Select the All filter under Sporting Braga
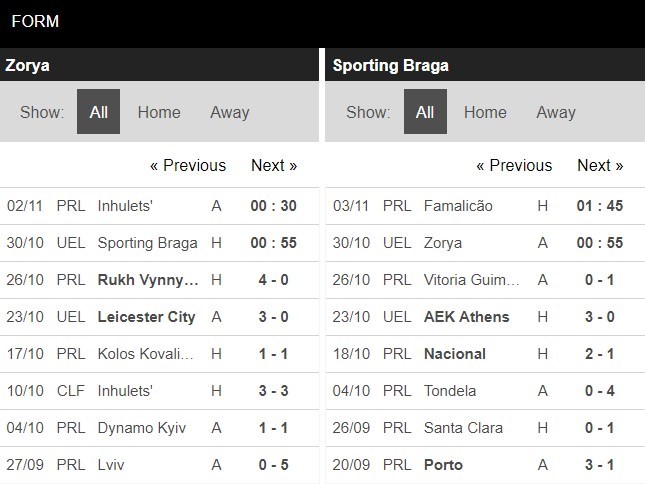The image size is (645, 484). [425, 111]
